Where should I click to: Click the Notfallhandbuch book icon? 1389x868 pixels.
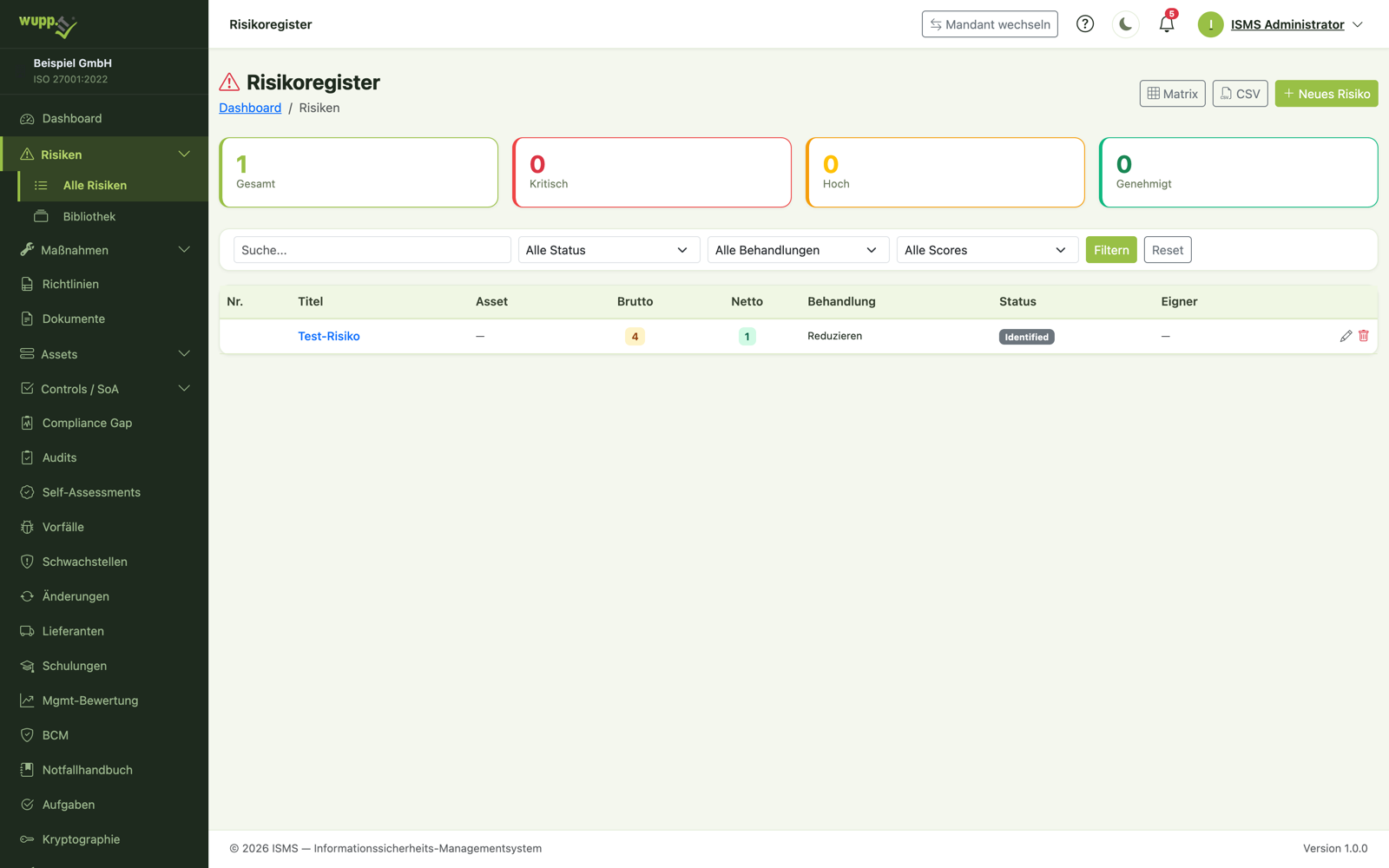(x=27, y=770)
